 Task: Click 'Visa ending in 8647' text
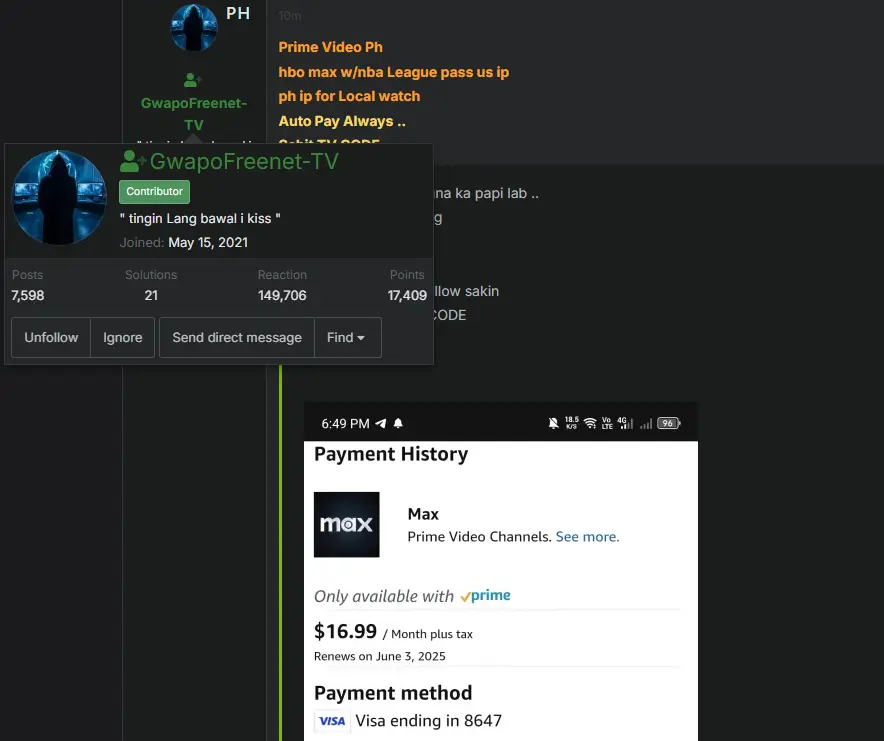(x=428, y=721)
